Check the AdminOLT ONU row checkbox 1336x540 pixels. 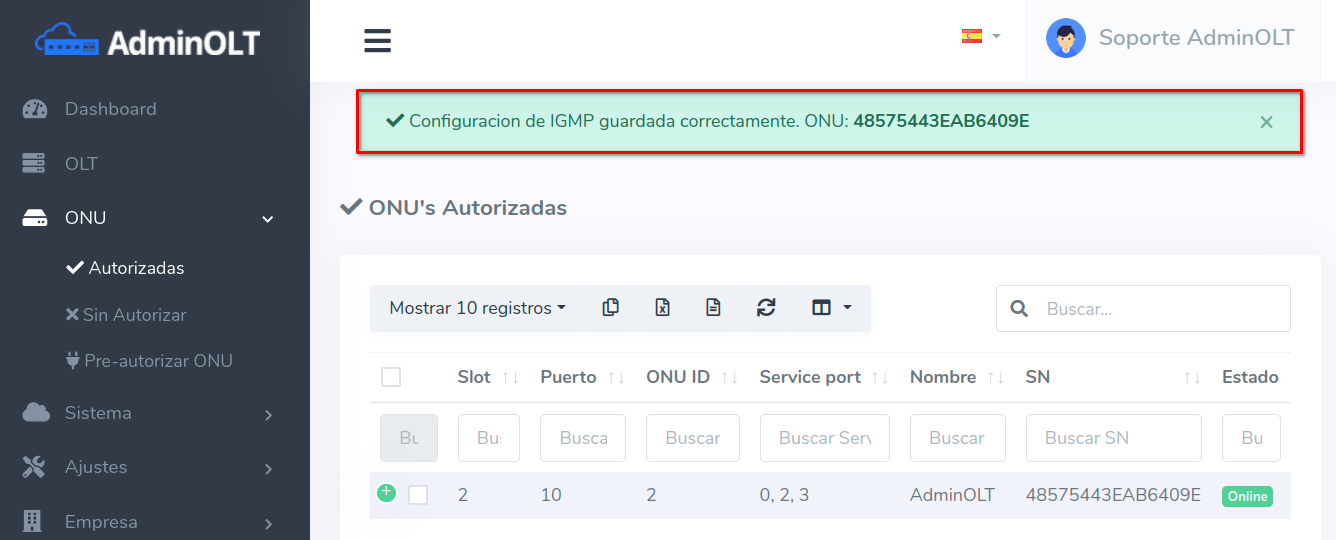point(418,495)
